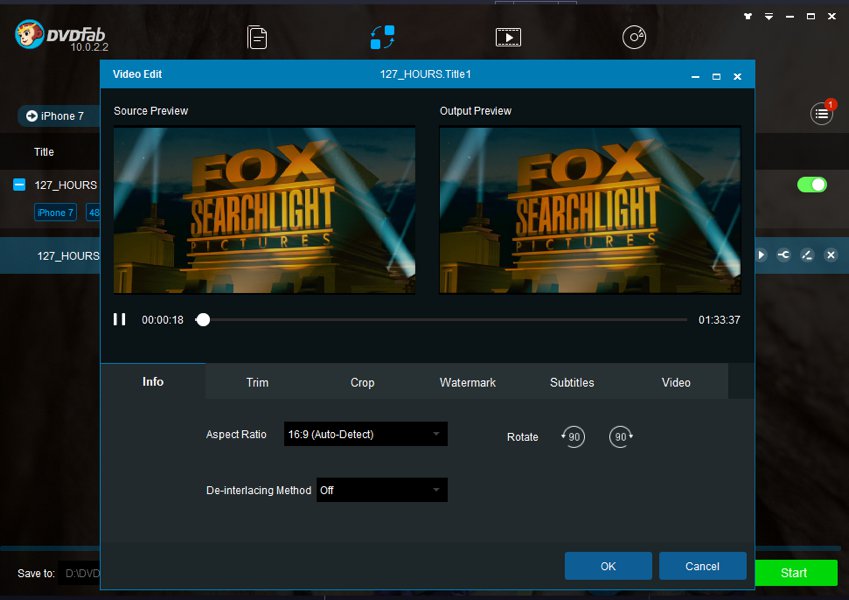Click the Output Preview video frame
Viewport: 849px width, 600px height.
click(x=590, y=211)
